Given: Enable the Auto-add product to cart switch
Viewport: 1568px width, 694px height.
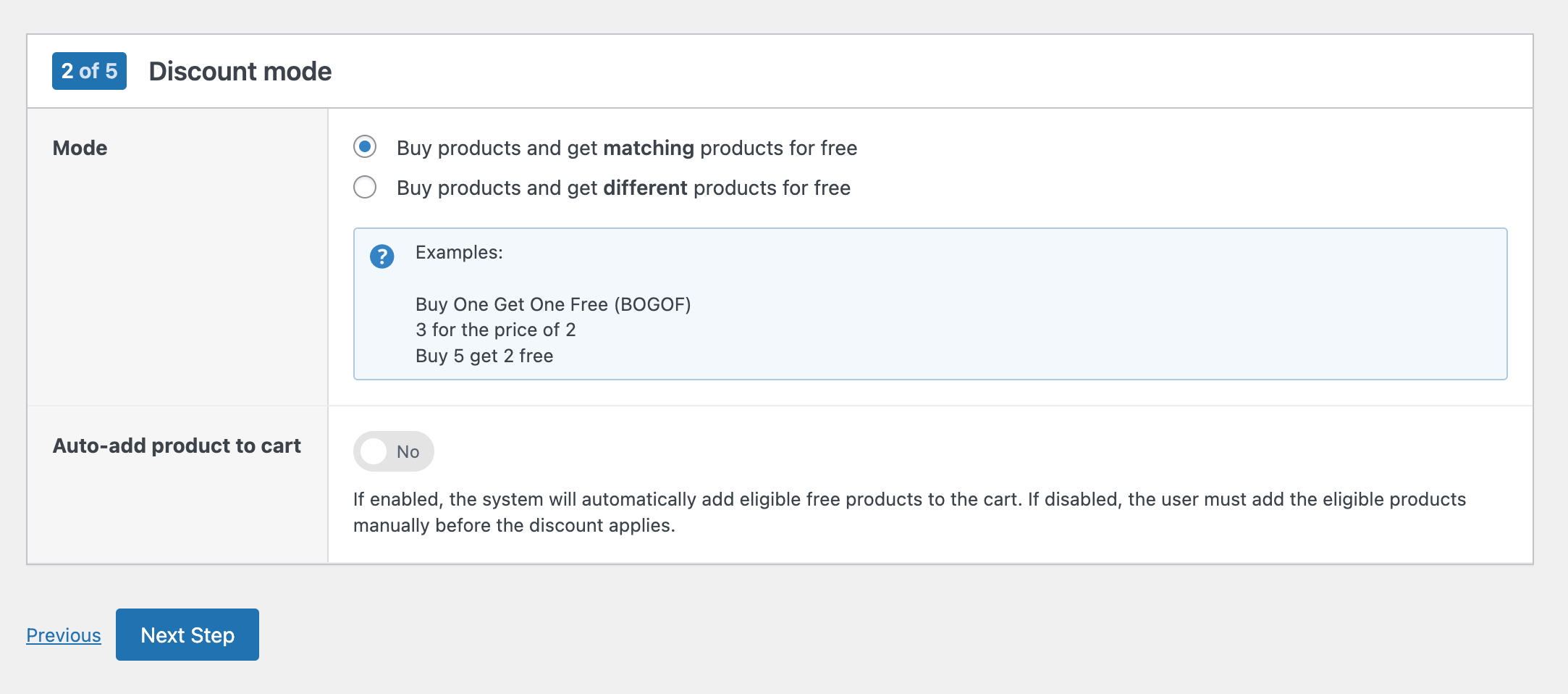Looking at the screenshot, I should (x=393, y=451).
